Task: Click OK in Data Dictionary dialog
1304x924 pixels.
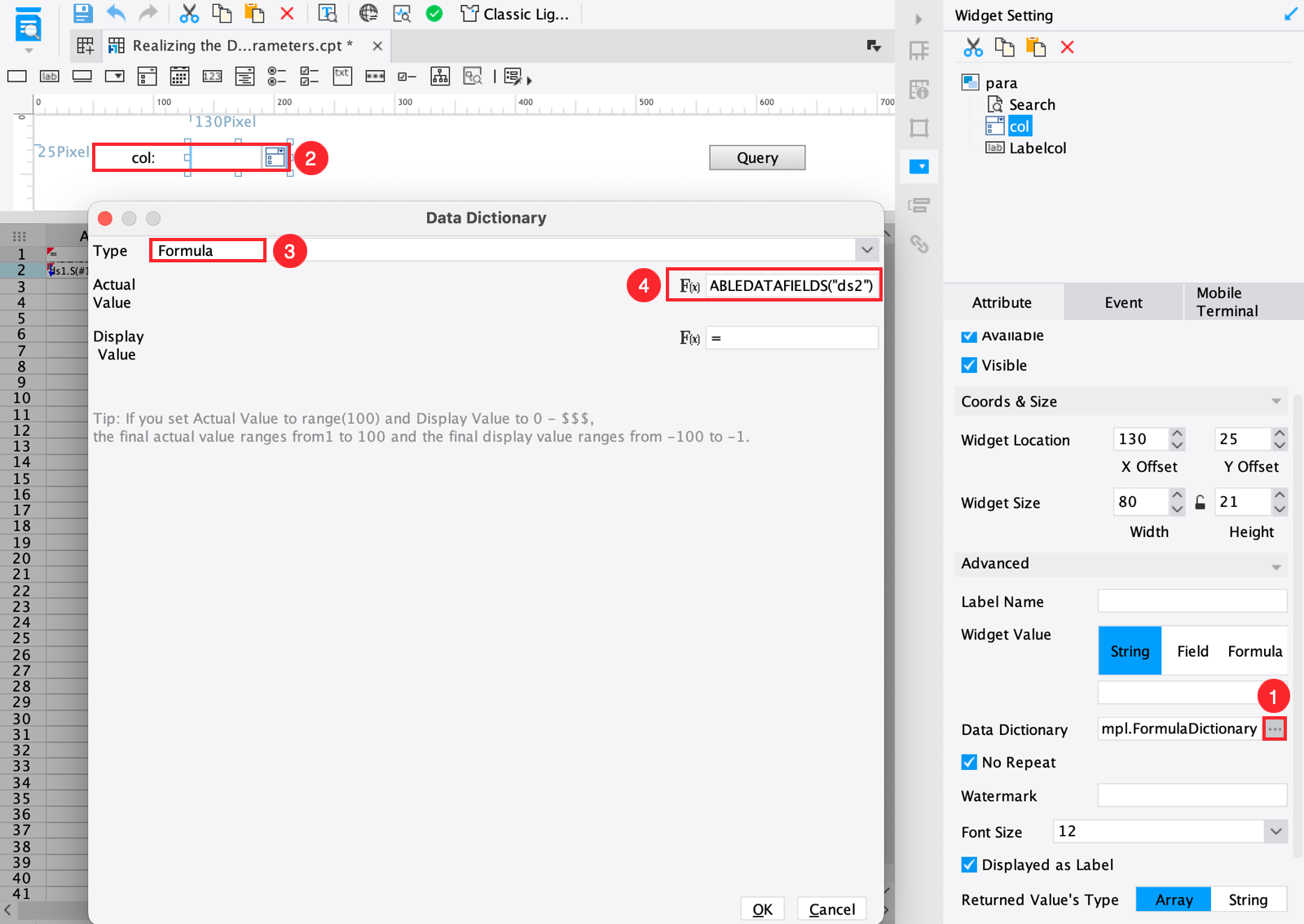Action: pos(763,909)
